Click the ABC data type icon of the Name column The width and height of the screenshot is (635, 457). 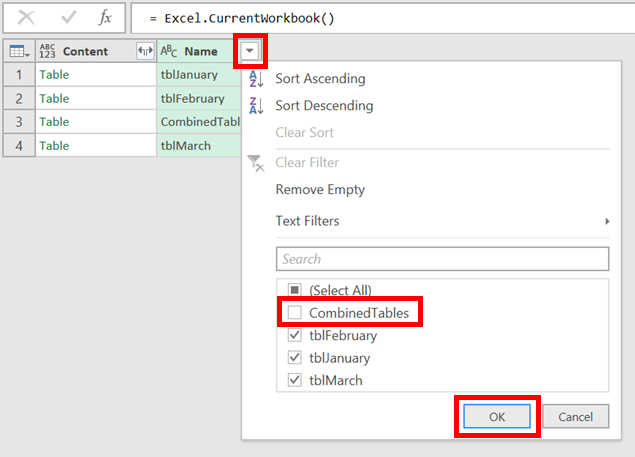(x=169, y=51)
